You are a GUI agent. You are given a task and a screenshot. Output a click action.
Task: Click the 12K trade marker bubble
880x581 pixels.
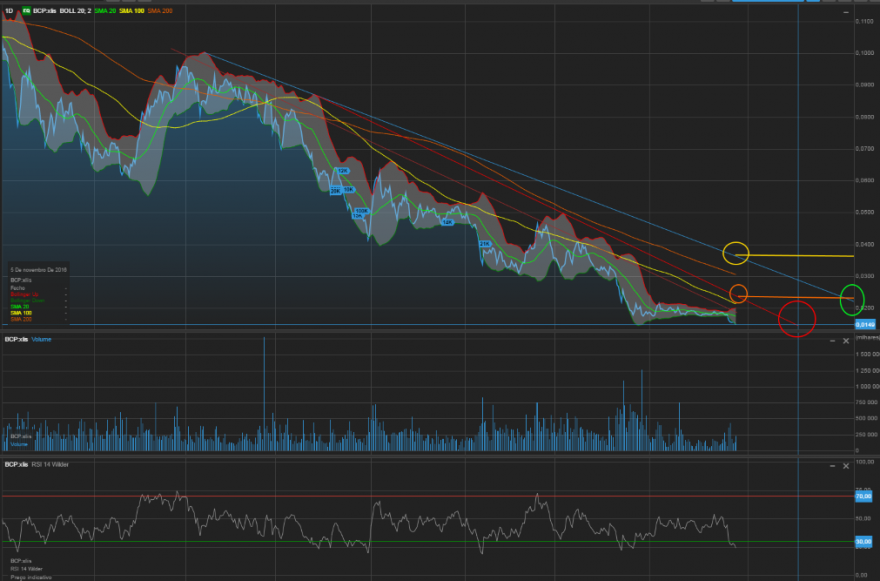pos(342,171)
